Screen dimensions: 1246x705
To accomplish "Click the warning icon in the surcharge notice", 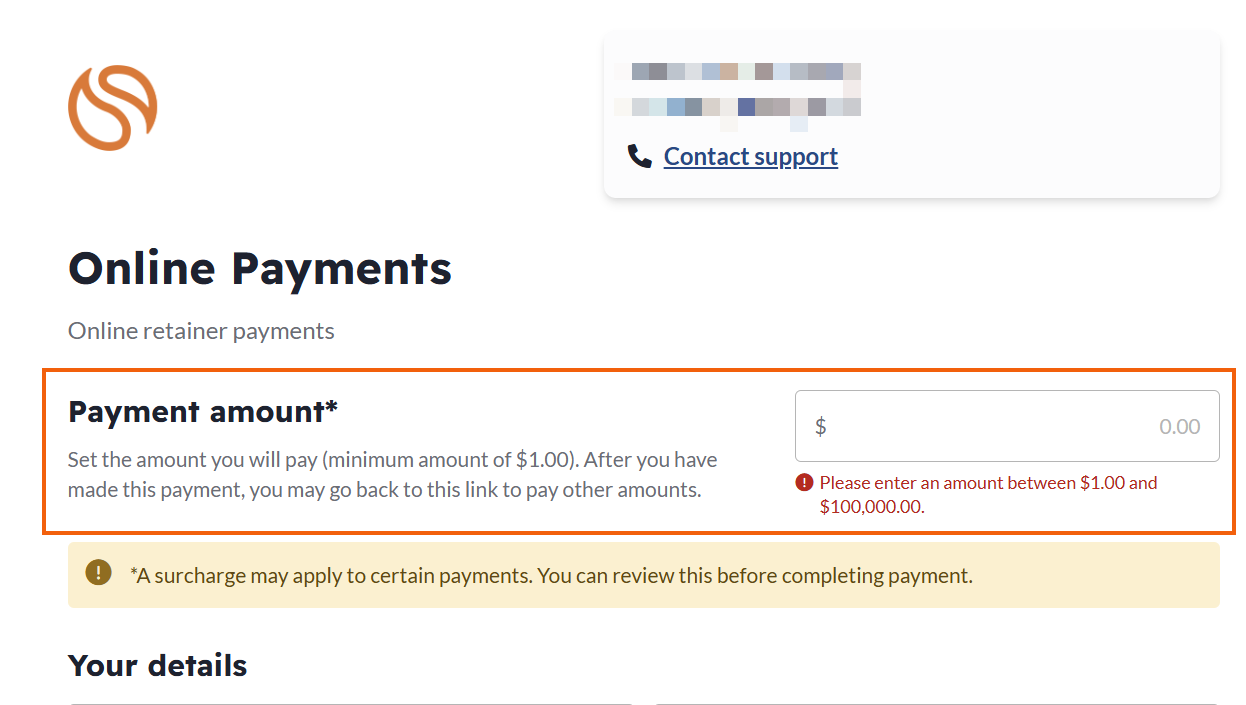I will (98, 573).
